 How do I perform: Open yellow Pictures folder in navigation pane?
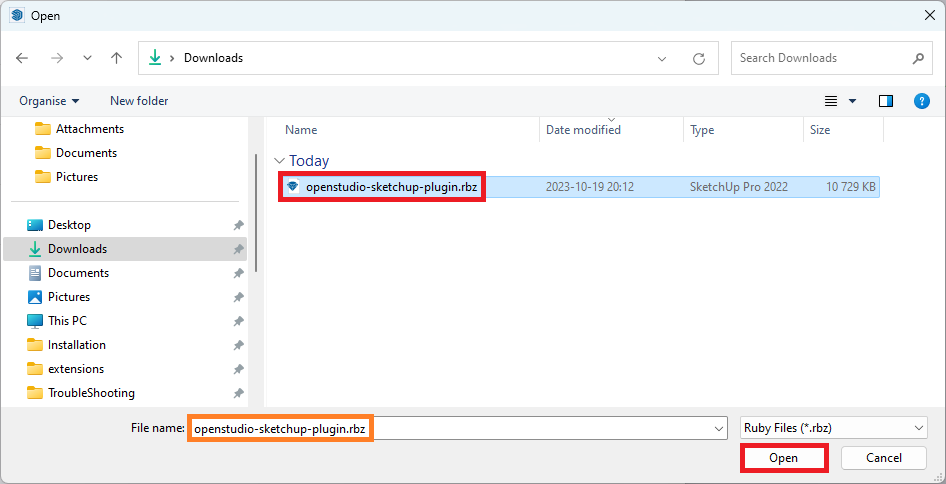click(x=67, y=177)
